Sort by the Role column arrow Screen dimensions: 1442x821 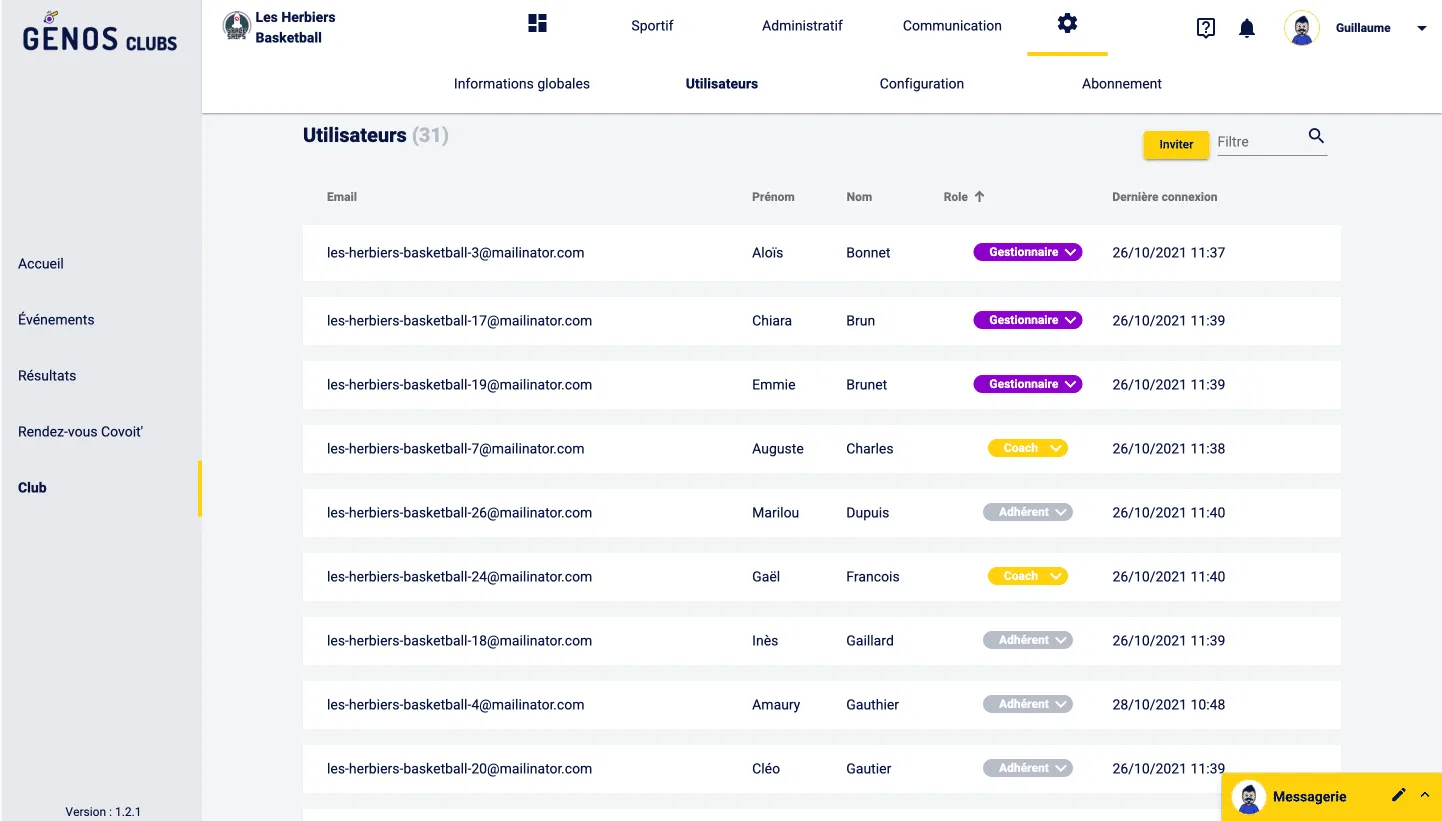(x=979, y=197)
